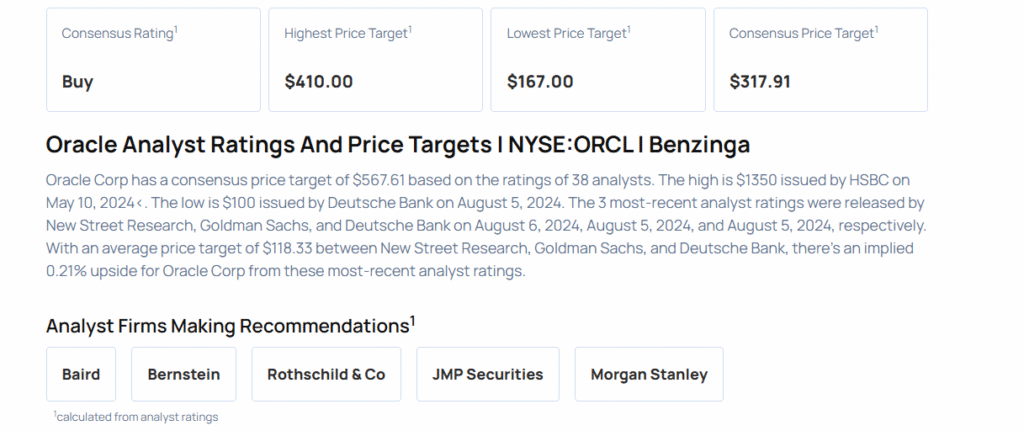Click the Highest Price Target label

point(347,33)
